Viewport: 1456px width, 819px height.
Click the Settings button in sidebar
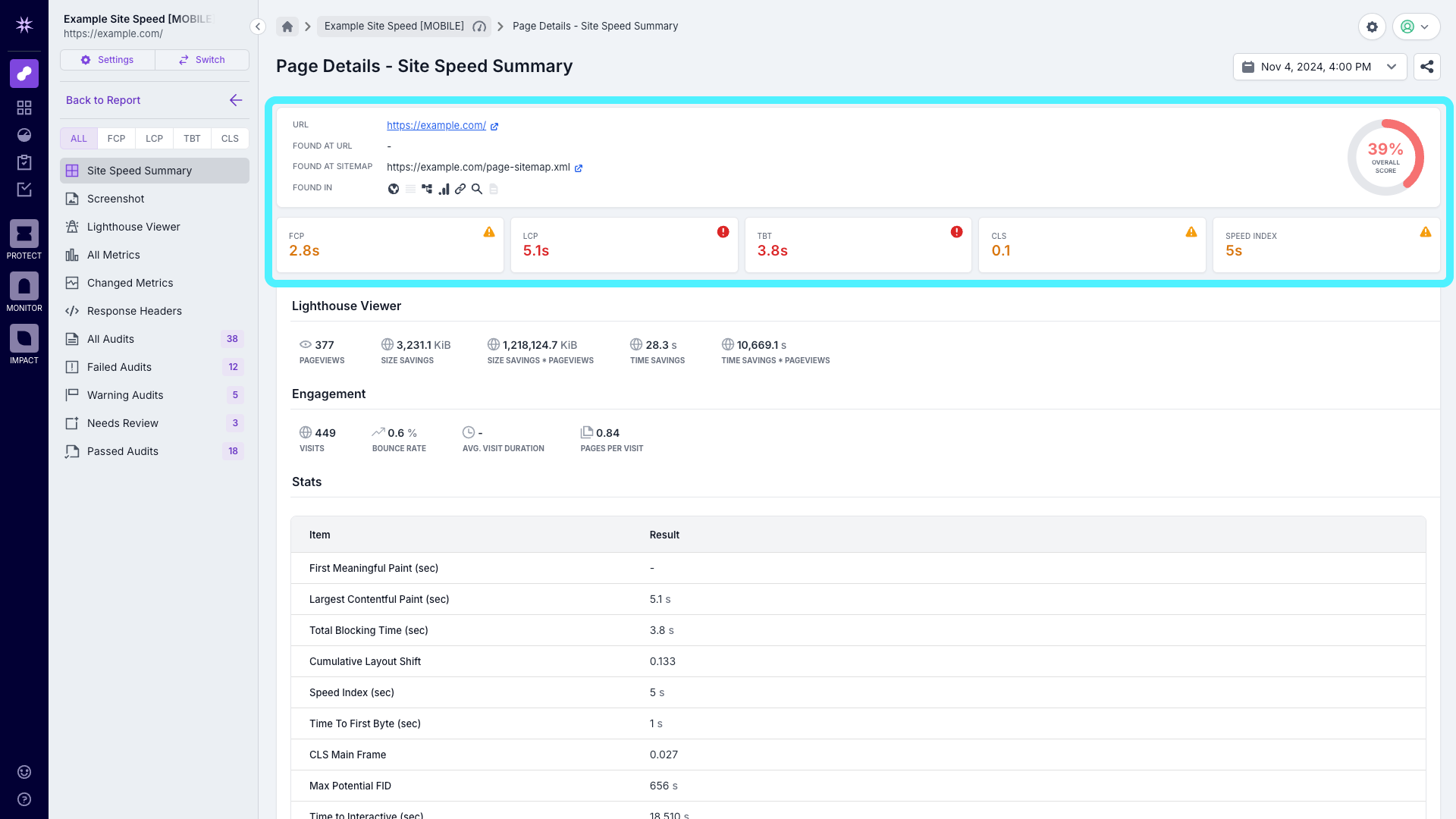[108, 60]
